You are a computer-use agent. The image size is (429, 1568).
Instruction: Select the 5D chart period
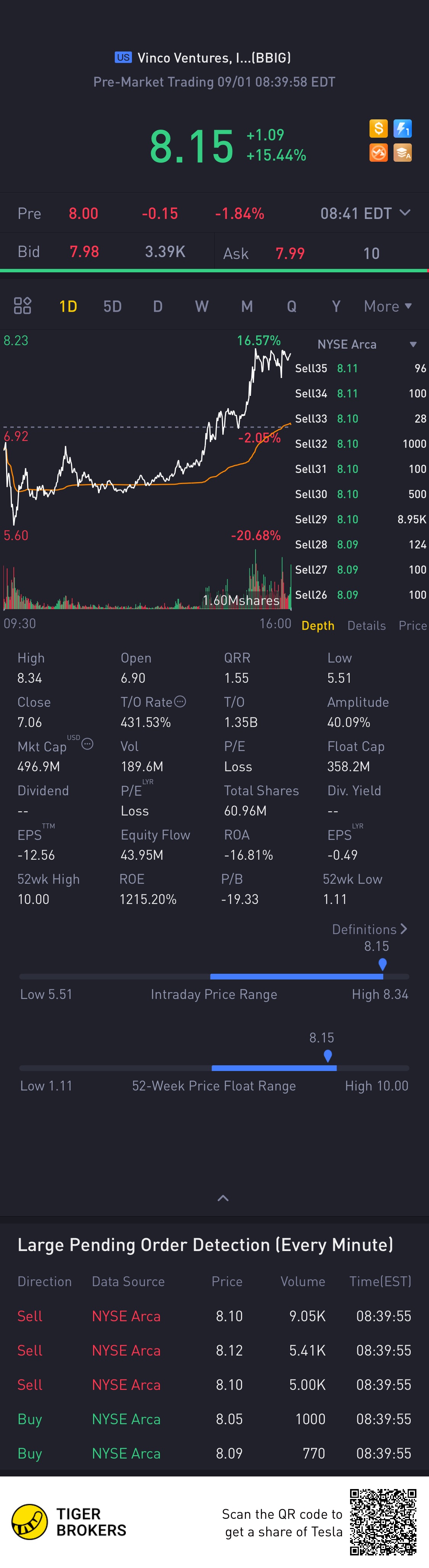[112, 306]
